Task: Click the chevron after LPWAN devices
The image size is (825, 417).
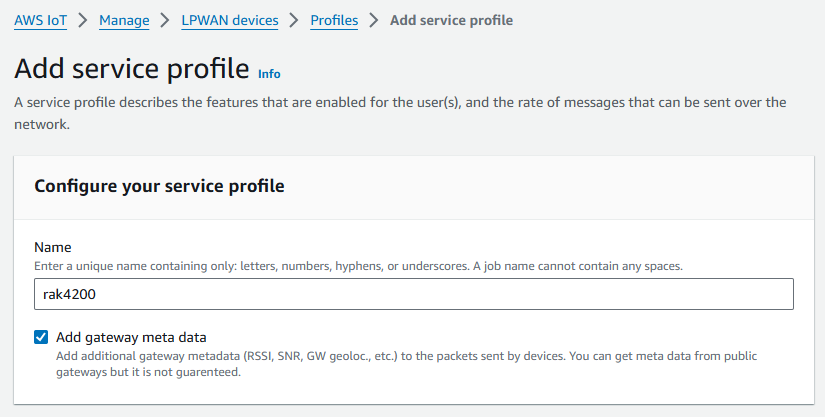Action: 294,21
